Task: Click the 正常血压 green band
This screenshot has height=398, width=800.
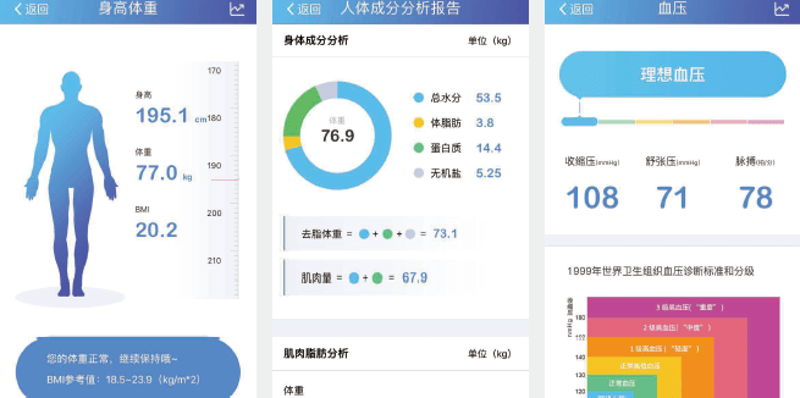Action: [x=622, y=383]
